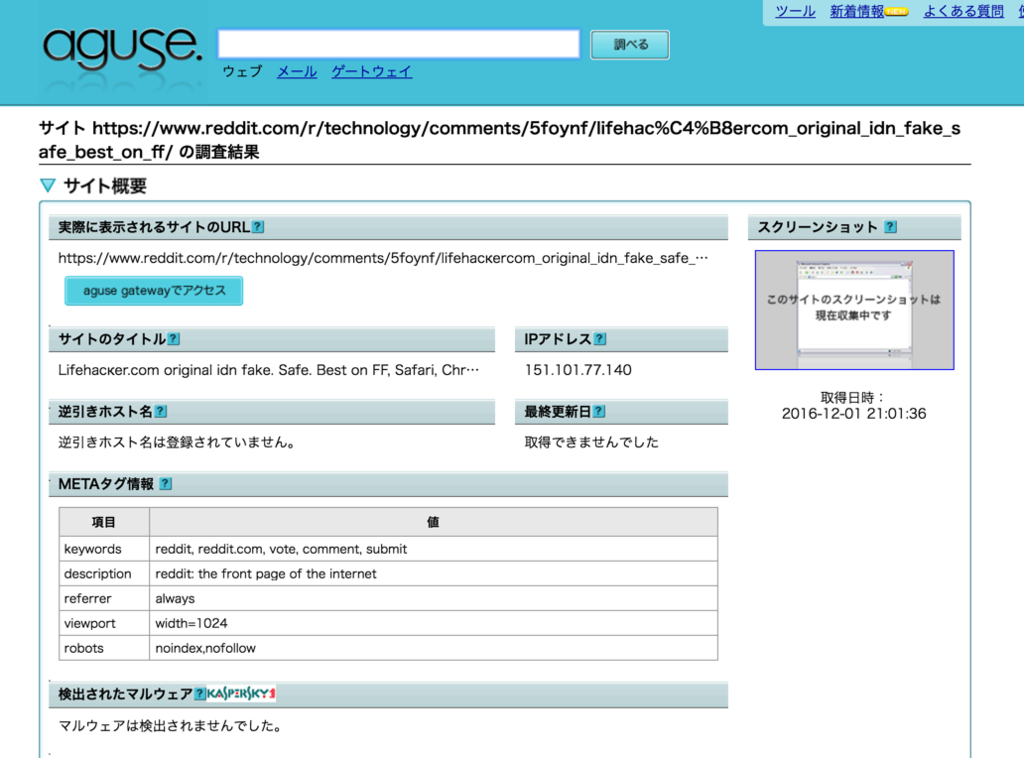Collapse the サイト概要 section triangle
Image resolution: width=1024 pixels, height=758 pixels.
click(x=47, y=186)
